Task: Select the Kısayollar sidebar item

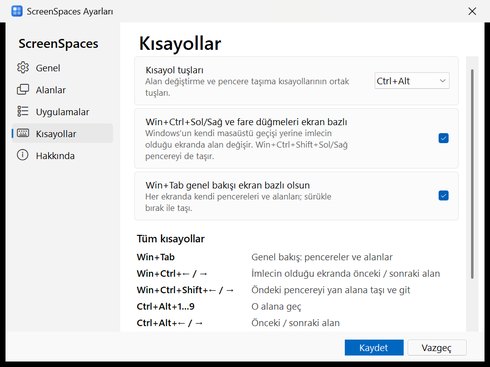Action: (63, 133)
